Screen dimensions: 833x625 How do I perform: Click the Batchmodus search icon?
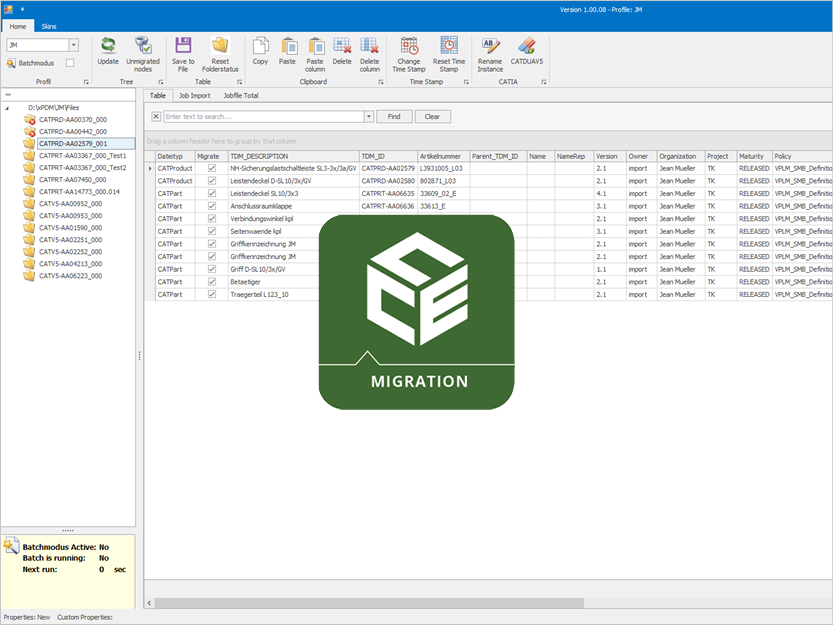[x=11, y=63]
